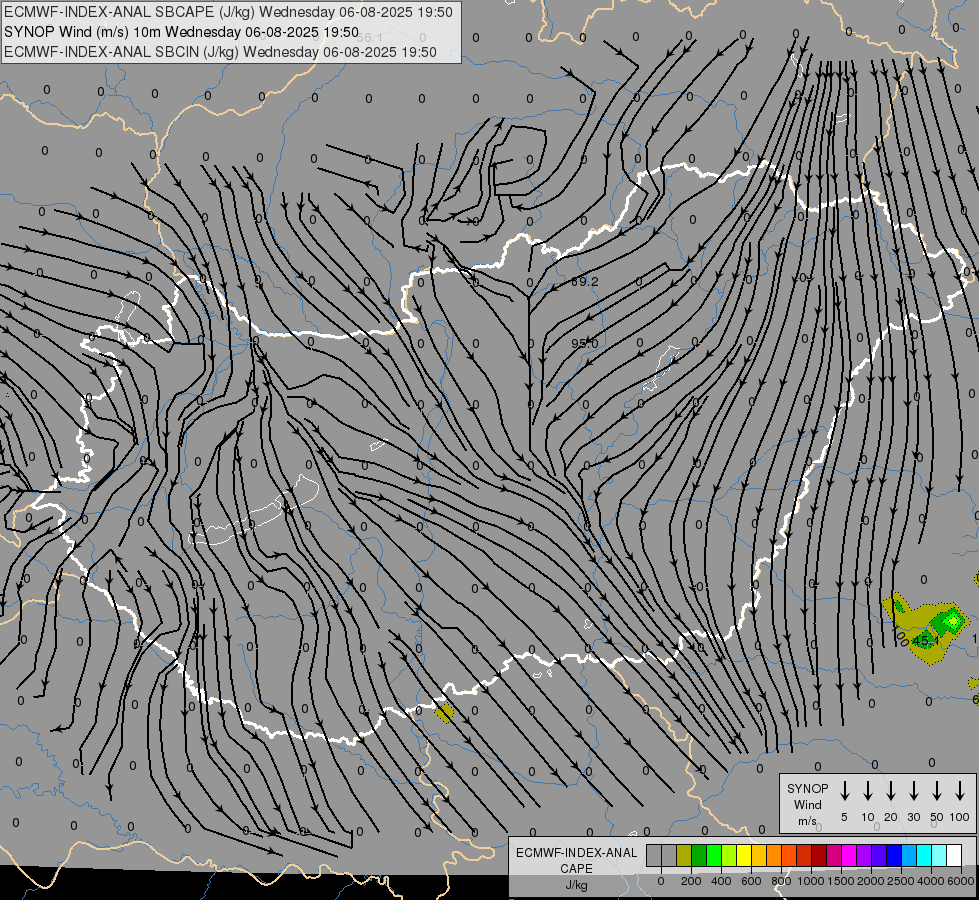Select the dark red CAPE legend swatch

coord(819,855)
